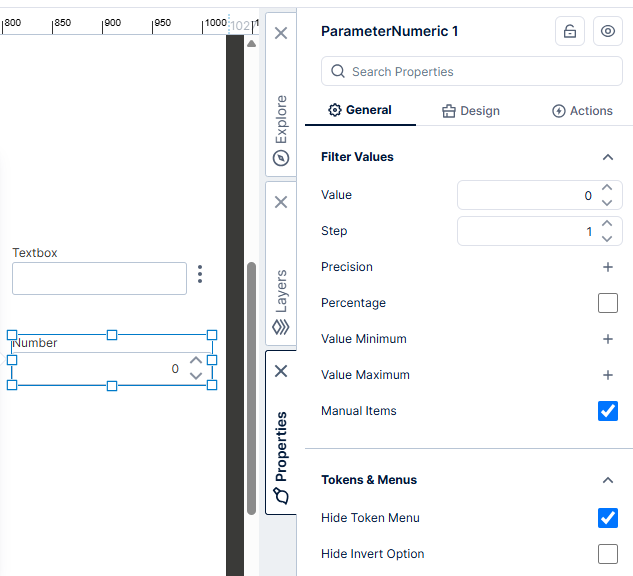Click the lightning icon on Actions tab
Viewport: 633px width, 576px height.
(559, 111)
